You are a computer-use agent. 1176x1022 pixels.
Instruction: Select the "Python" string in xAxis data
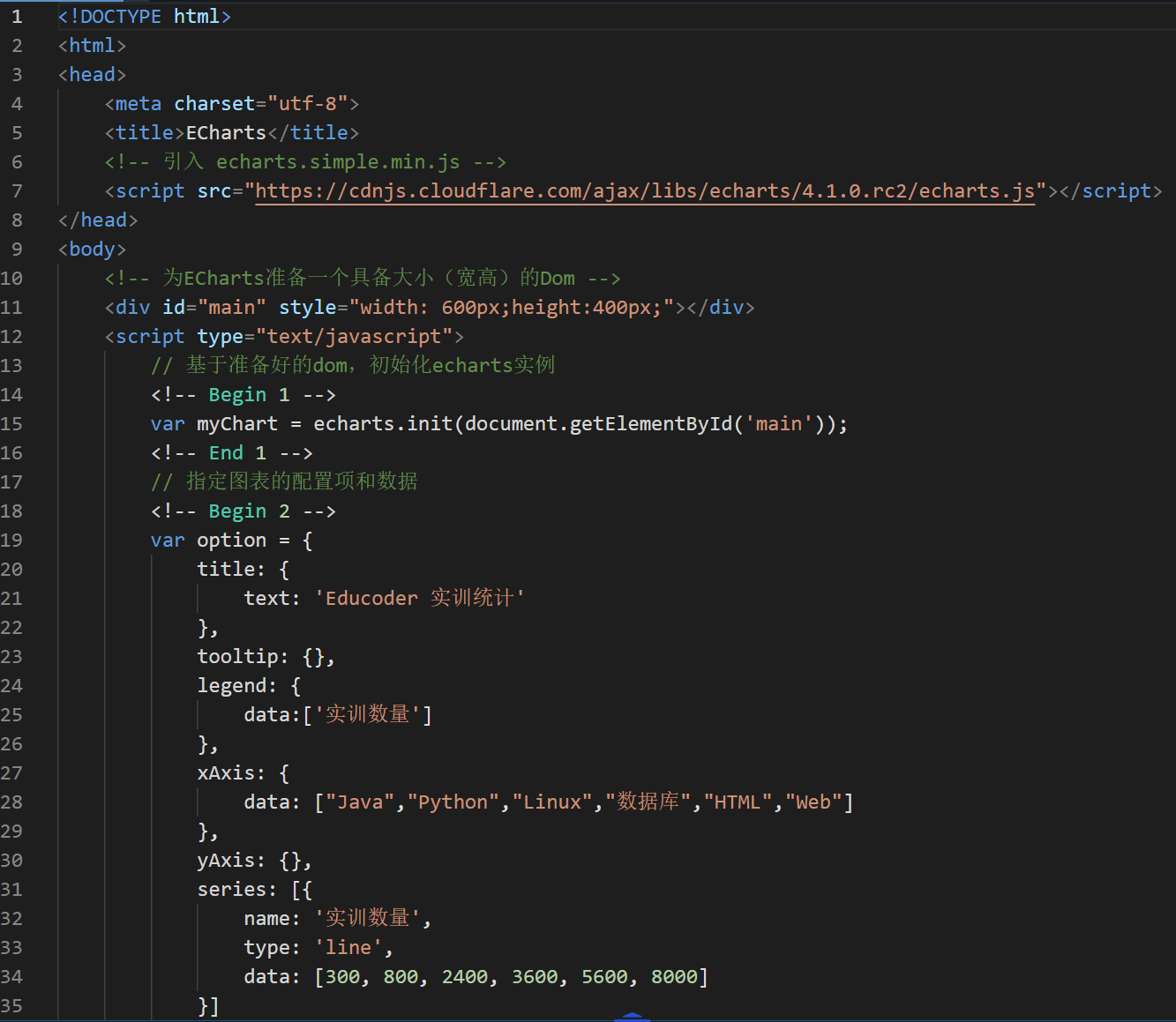click(x=453, y=802)
